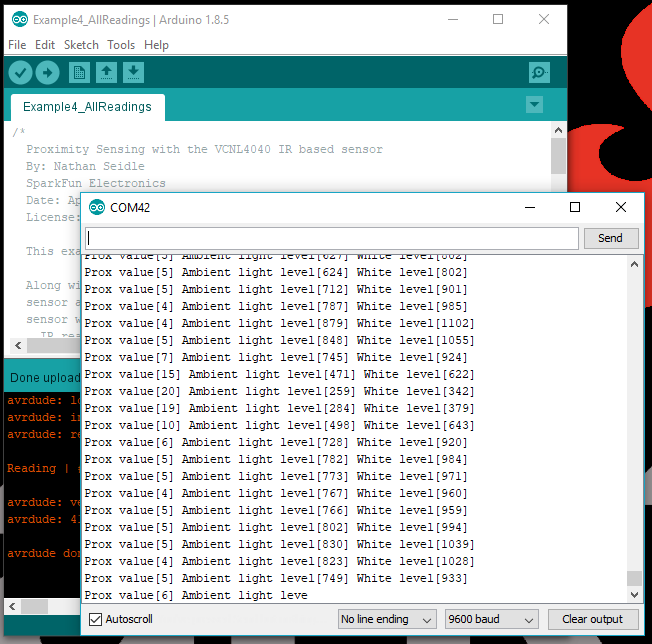This screenshot has width=652, height=644.
Task: Click the code editor scrollbar up arrow
Action: (x=558, y=130)
